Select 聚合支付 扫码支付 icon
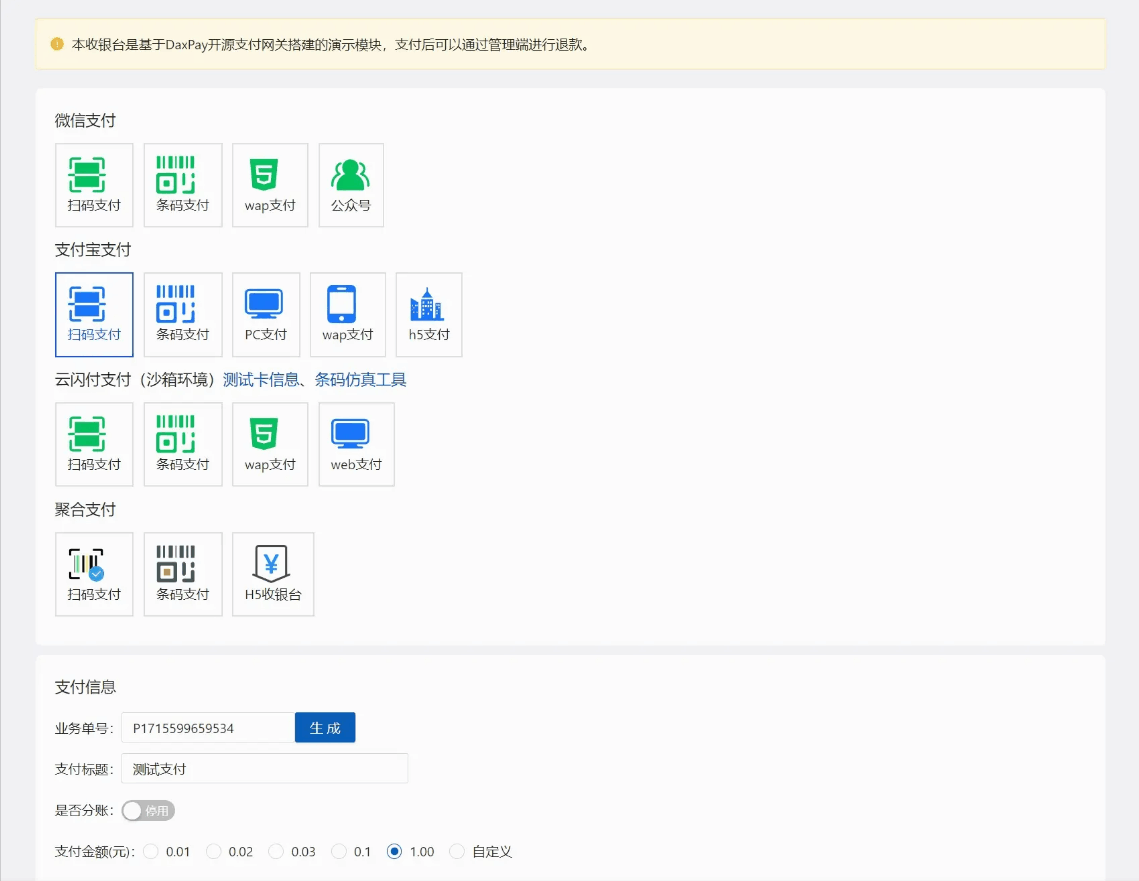This screenshot has width=1139, height=881. point(94,574)
